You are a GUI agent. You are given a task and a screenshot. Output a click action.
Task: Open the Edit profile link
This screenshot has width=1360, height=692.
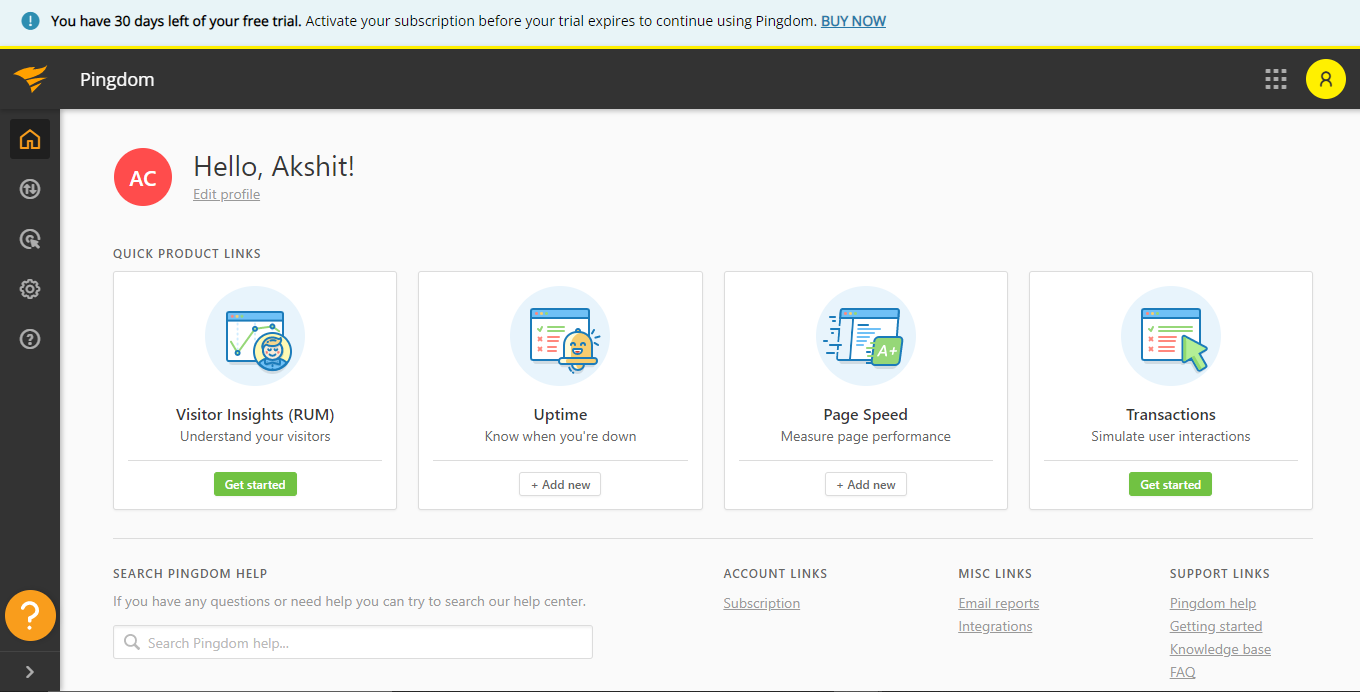coord(226,195)
